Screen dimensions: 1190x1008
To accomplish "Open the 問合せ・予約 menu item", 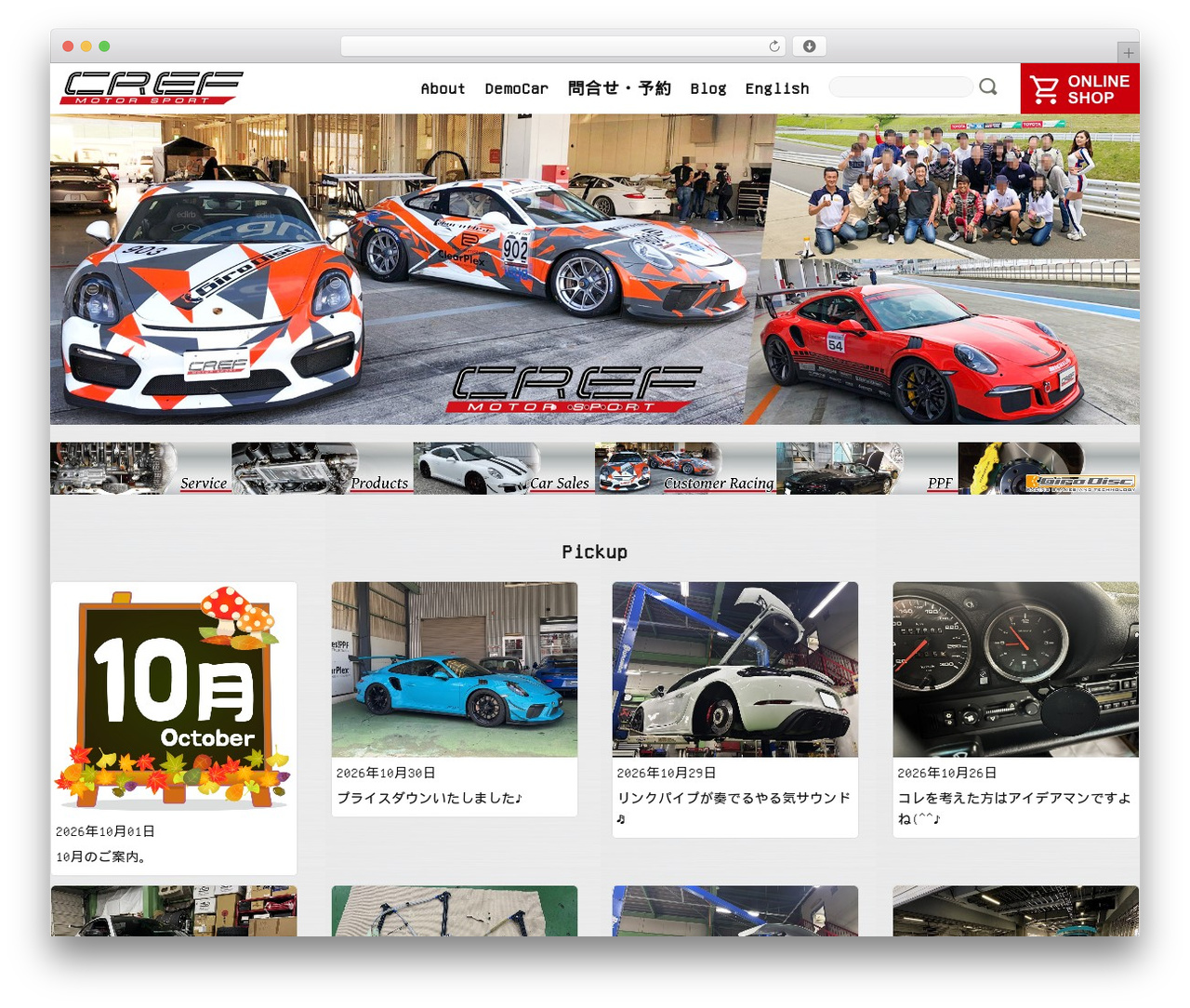I will (x=619, y=88).
